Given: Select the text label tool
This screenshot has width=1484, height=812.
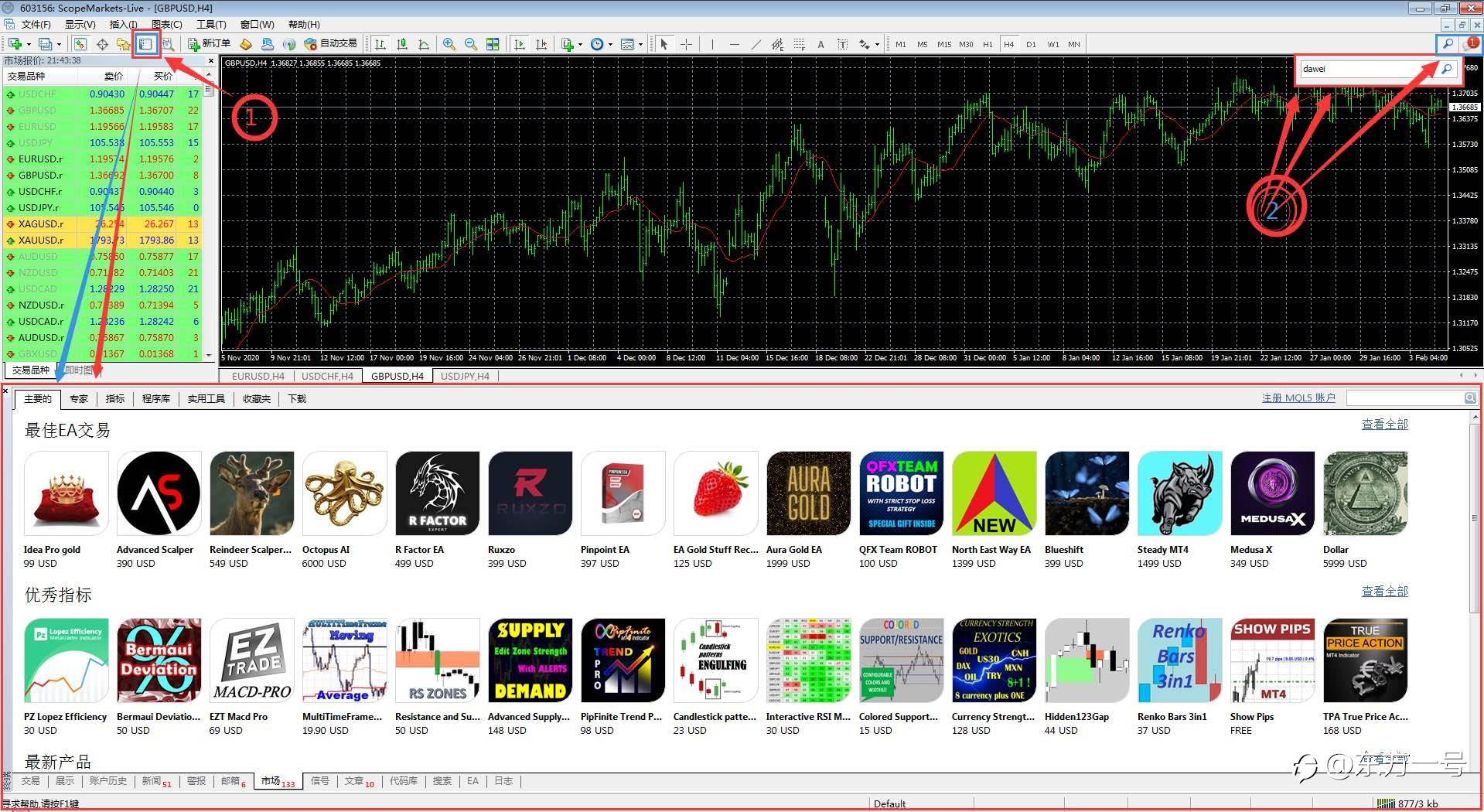Looking at the screenshot, I should tap(842, 44).
